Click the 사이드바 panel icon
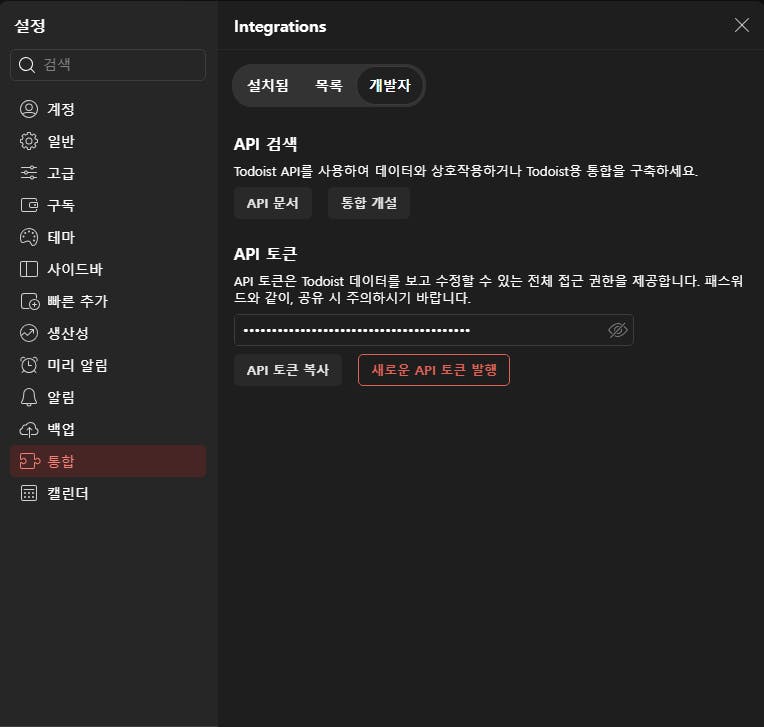Image resolution: width=764 pixels, height=727 pixels. point(29,269)
